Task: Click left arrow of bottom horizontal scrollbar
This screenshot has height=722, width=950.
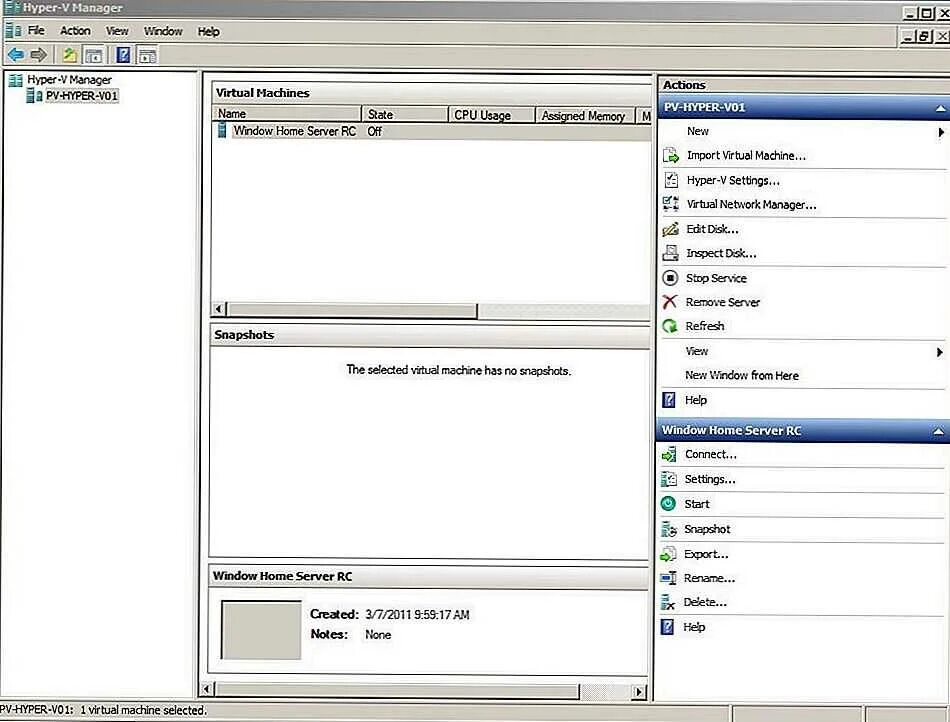Action: [x=207, y=689]
